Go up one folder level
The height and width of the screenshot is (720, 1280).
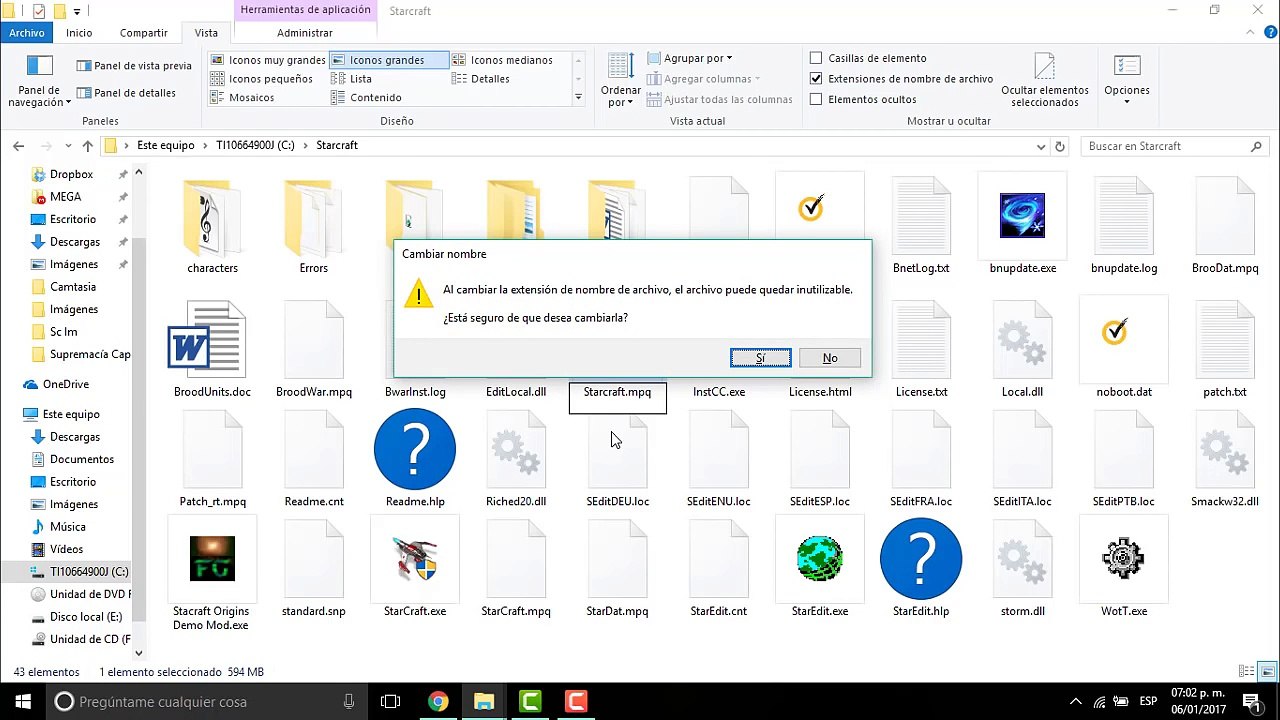point(88,146)
